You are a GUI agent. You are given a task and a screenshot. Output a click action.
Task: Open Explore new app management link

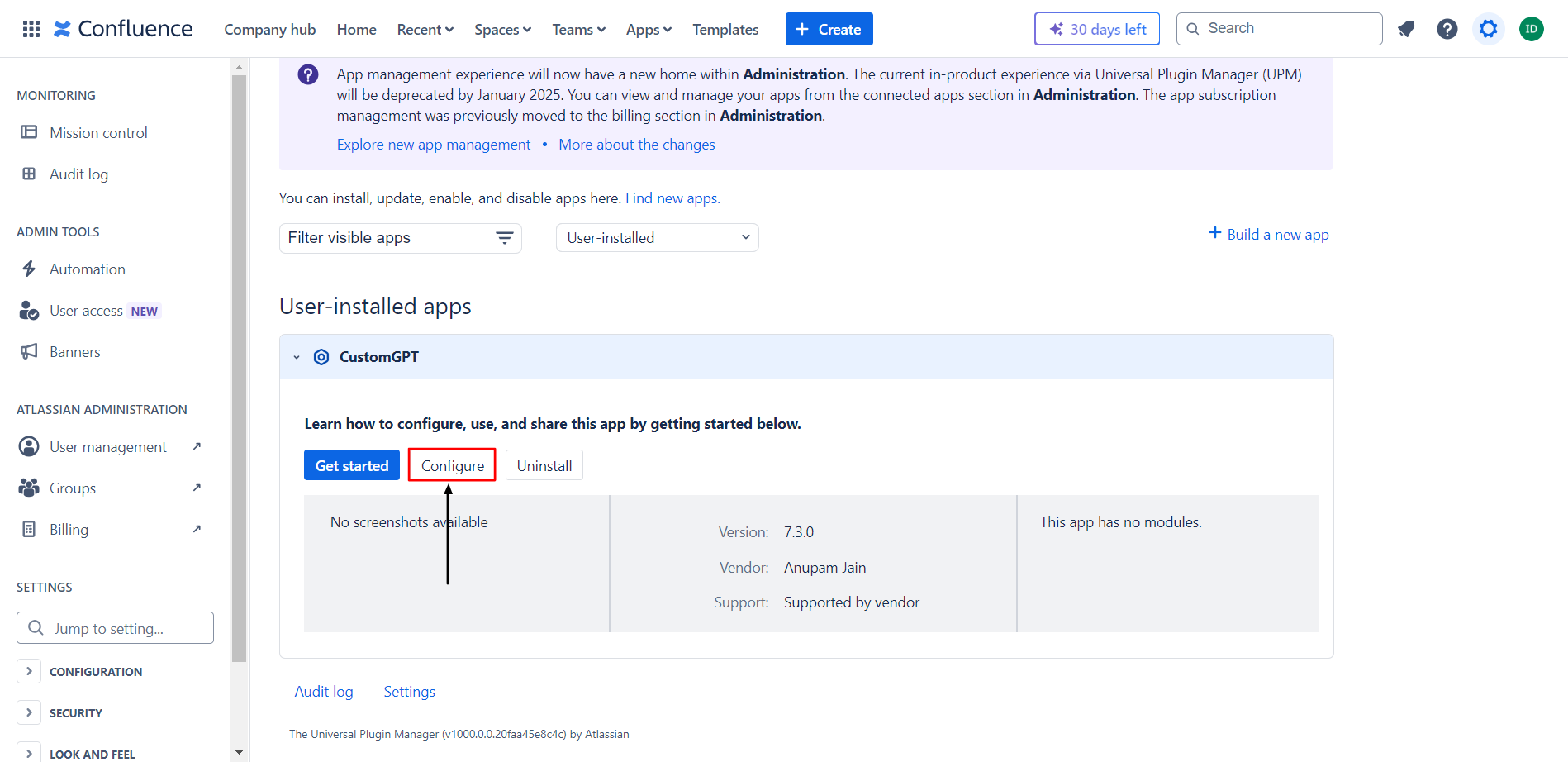click(x=434, y=145)
